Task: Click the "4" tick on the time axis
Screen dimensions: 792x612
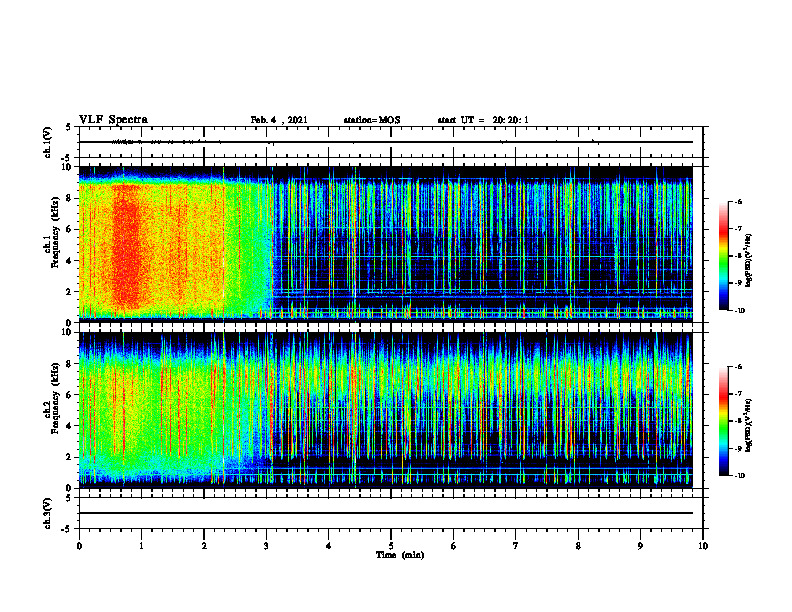Action: (x=329, y=546)
